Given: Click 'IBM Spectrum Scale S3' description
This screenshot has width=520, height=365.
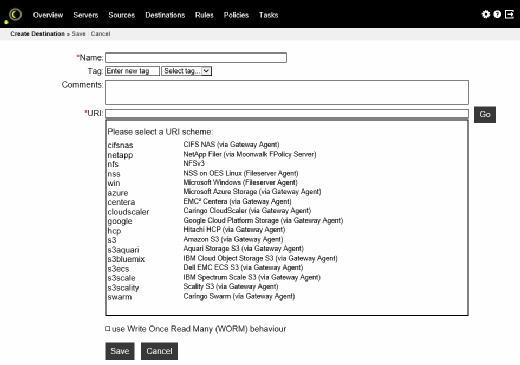Looking at the screenshot, I should tap(252, 277).
